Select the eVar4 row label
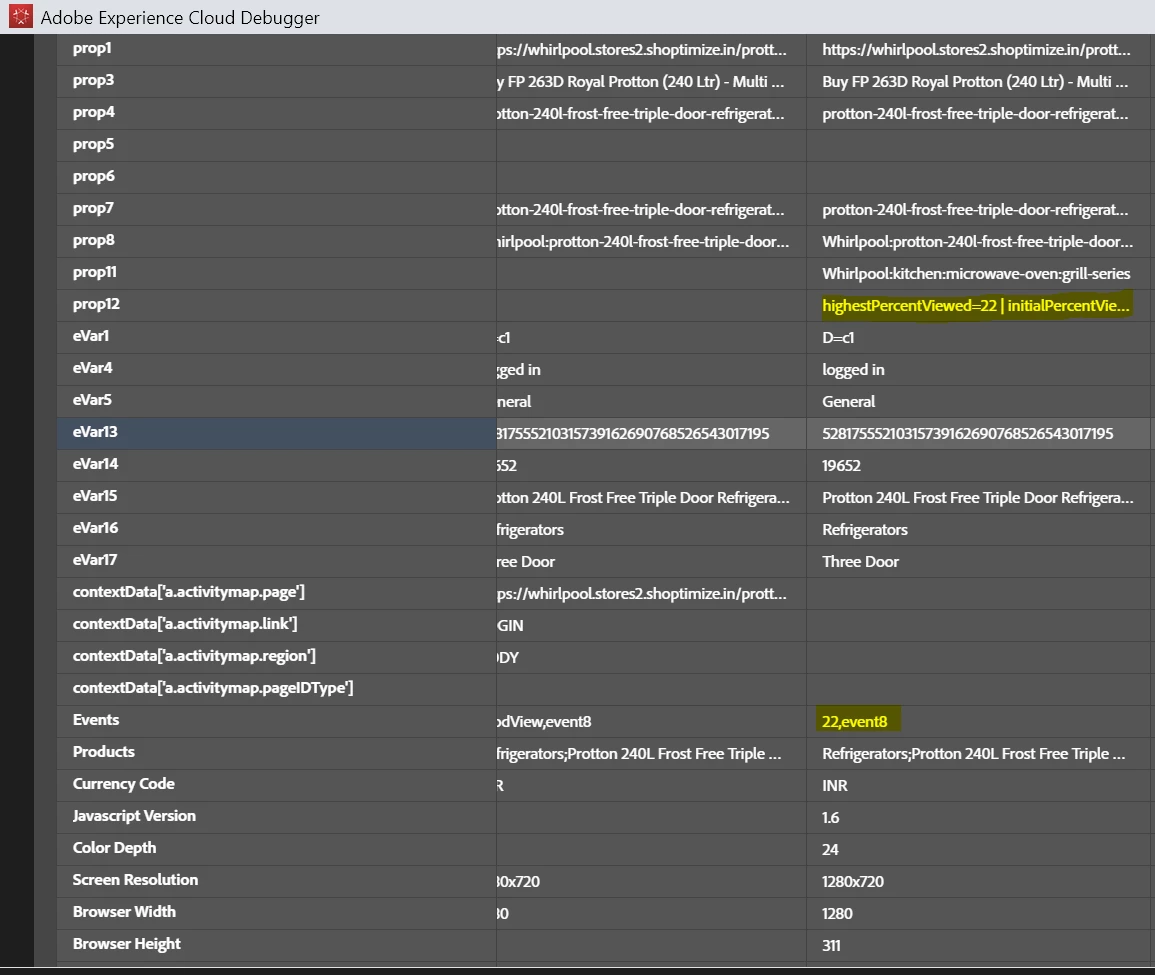 [x=92, y=367]
